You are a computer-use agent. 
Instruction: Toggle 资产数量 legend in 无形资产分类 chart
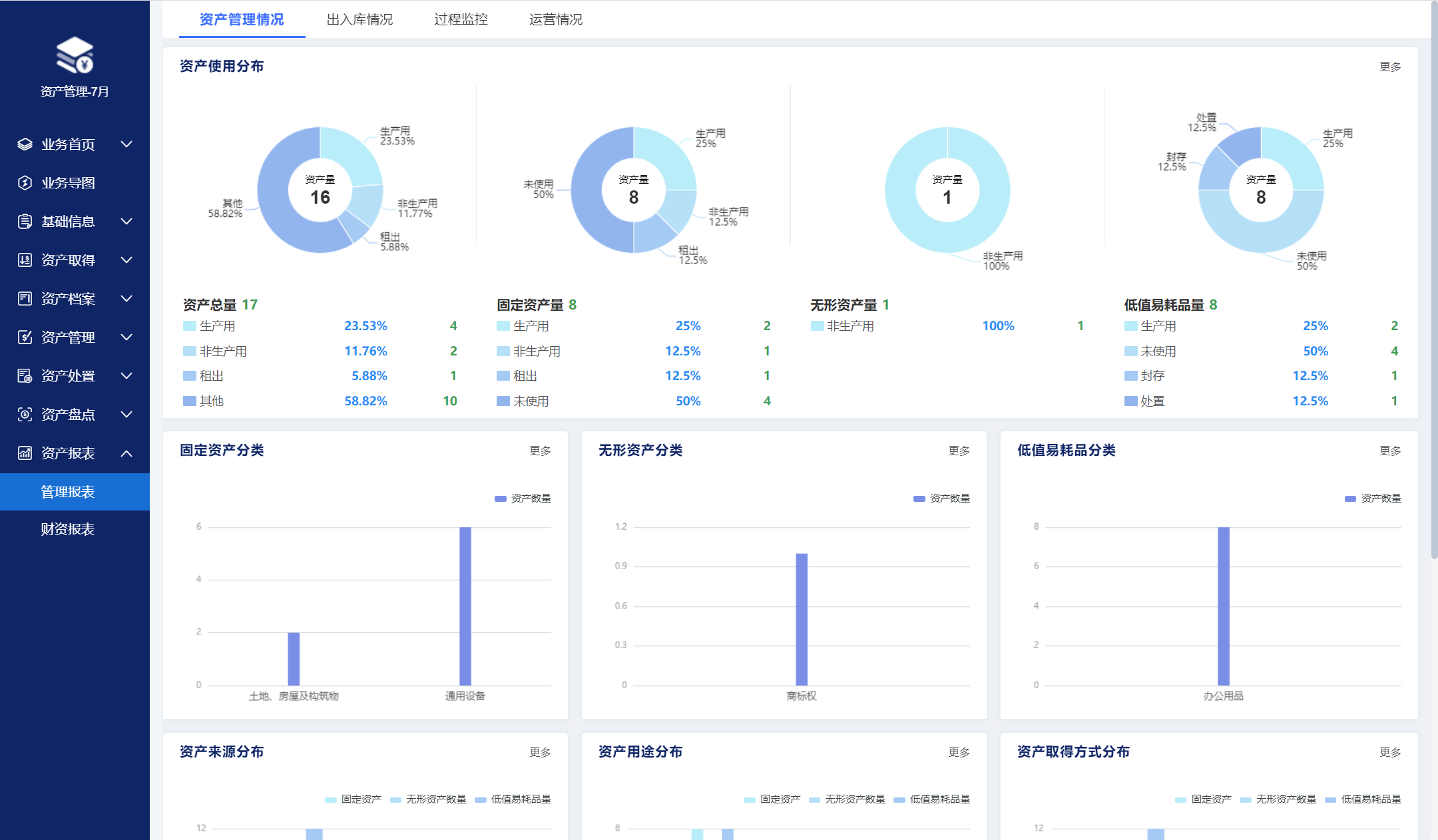click(x=942, y=499)
